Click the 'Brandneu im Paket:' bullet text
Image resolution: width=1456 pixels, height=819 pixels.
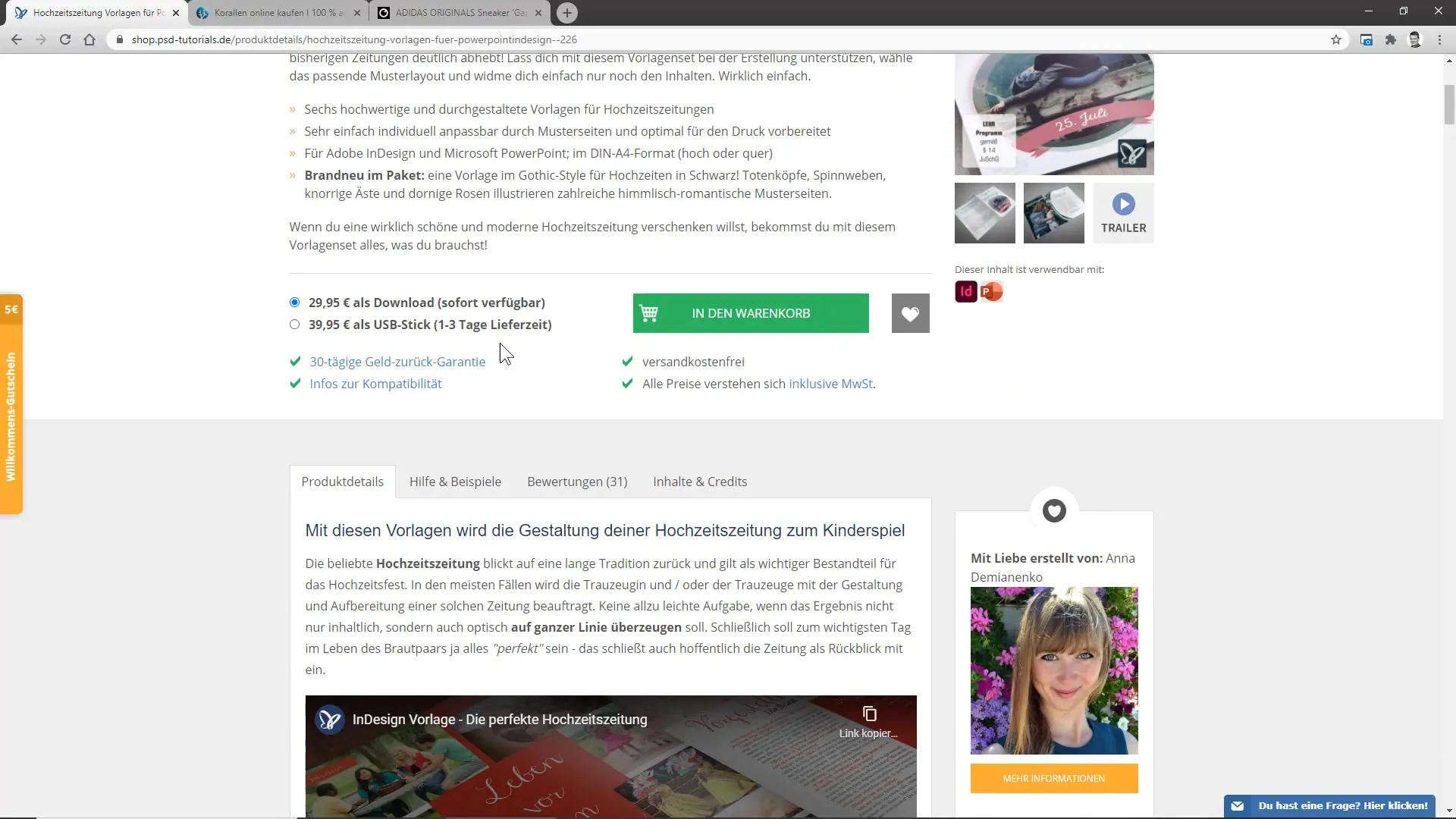click(x=365, y=175)
